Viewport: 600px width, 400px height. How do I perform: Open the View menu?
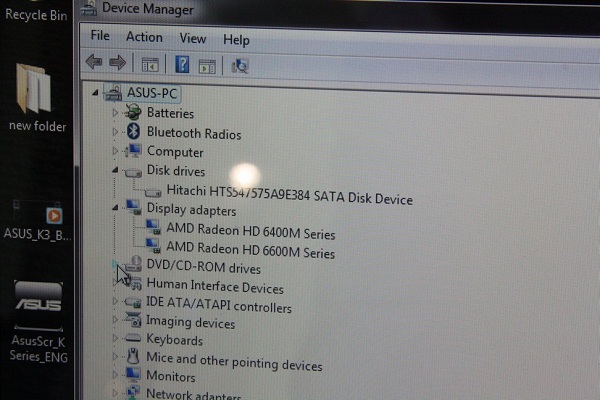tap(193, 38)
